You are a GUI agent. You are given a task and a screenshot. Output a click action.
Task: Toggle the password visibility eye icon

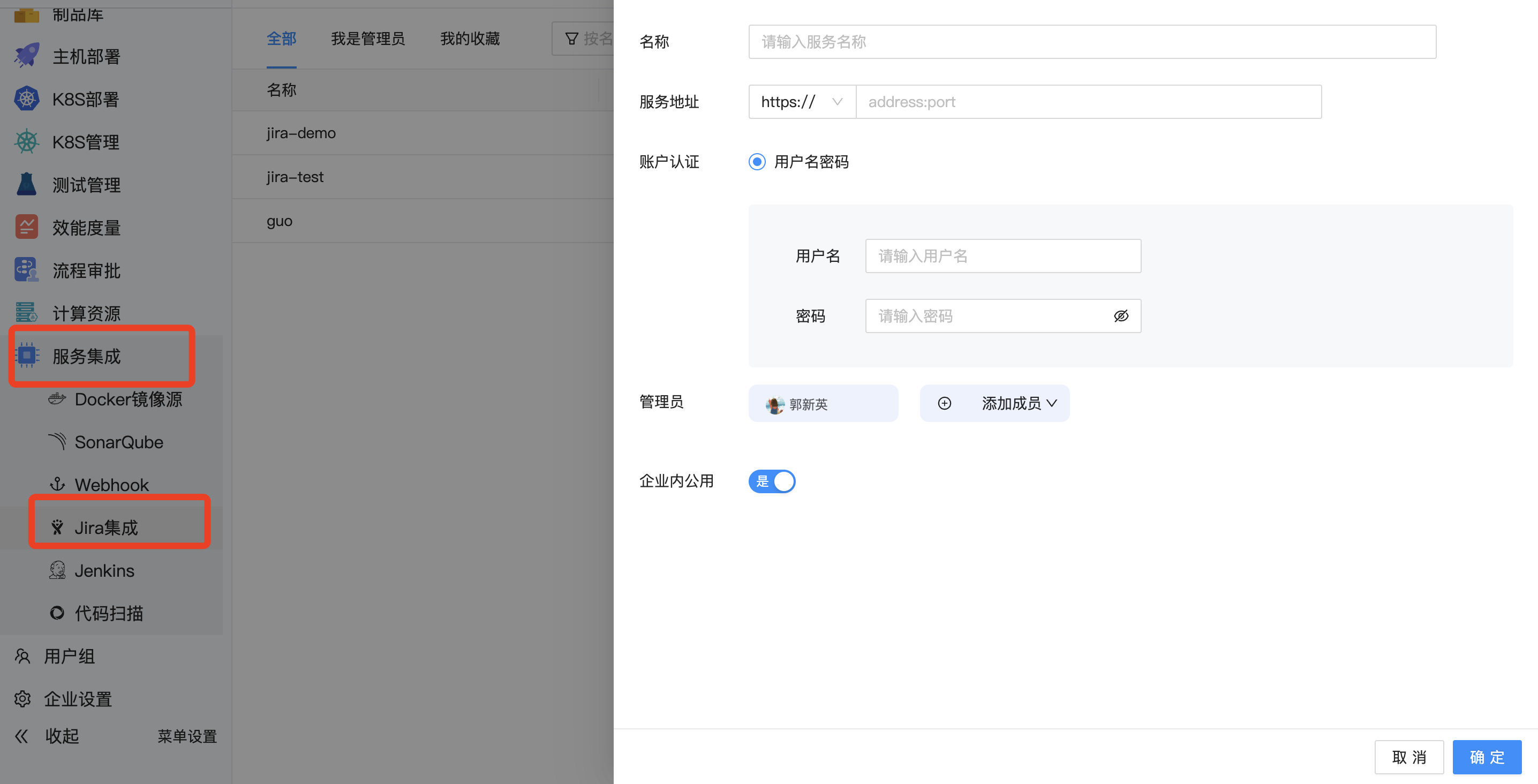click(1122, 316)
